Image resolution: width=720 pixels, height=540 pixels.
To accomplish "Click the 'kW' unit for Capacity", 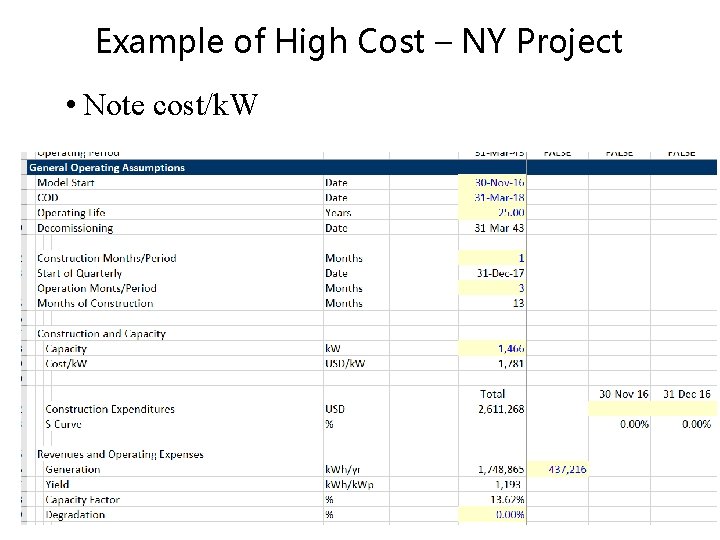I will point(333,349).
